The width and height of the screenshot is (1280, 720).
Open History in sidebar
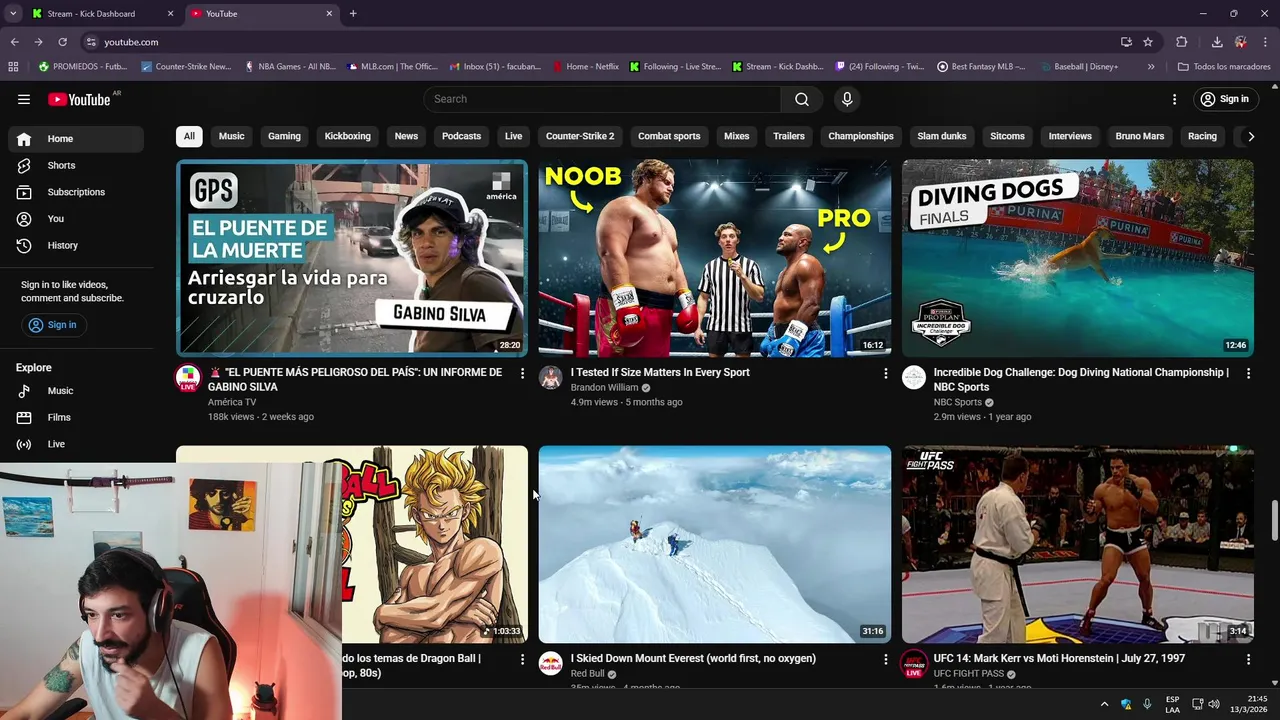pos(76,245)
